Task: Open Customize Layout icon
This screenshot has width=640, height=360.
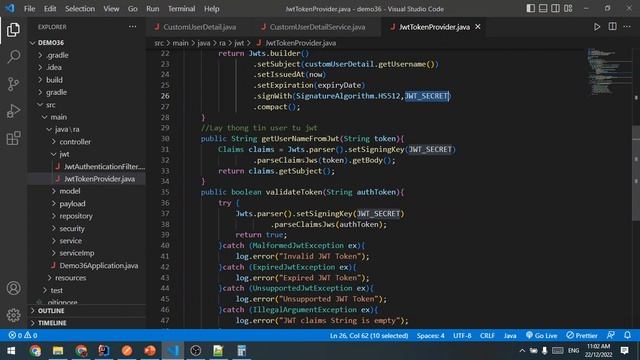Action: tap(568, 9)
